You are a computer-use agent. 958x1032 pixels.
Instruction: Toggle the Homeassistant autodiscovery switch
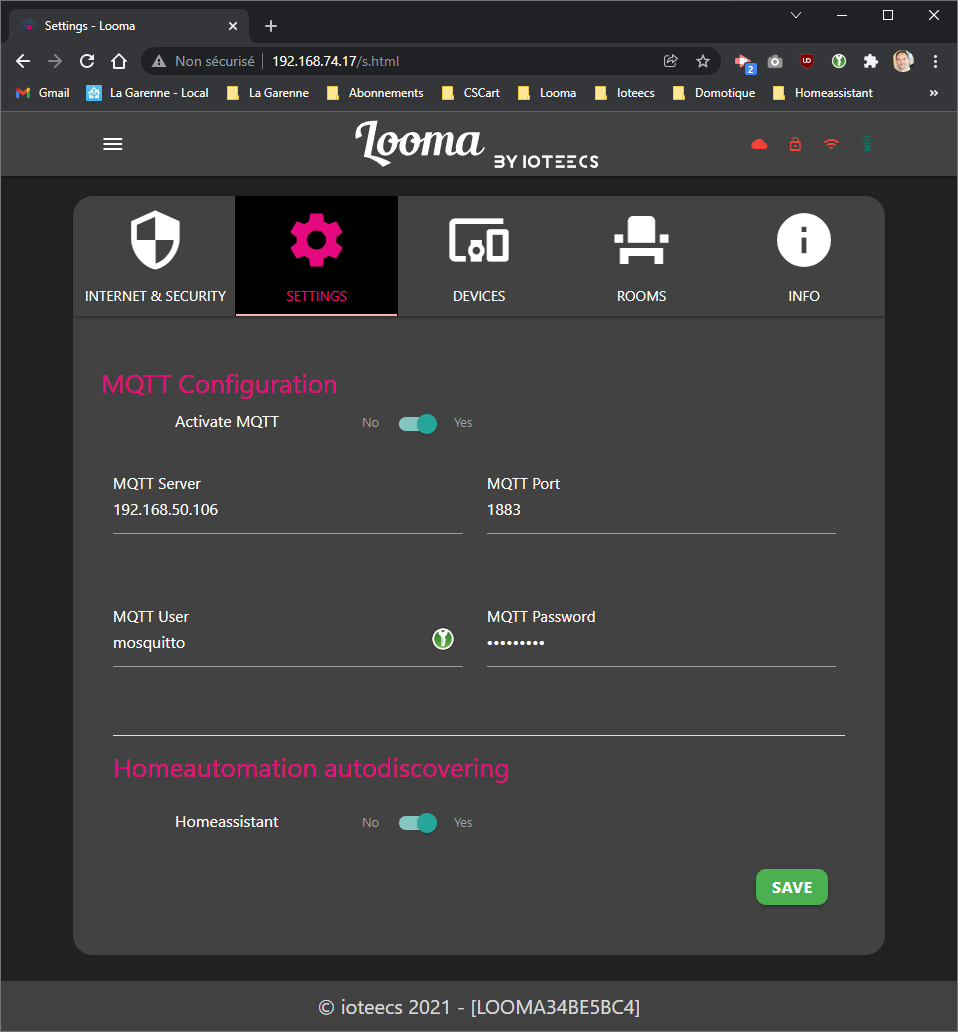point(418,823)
